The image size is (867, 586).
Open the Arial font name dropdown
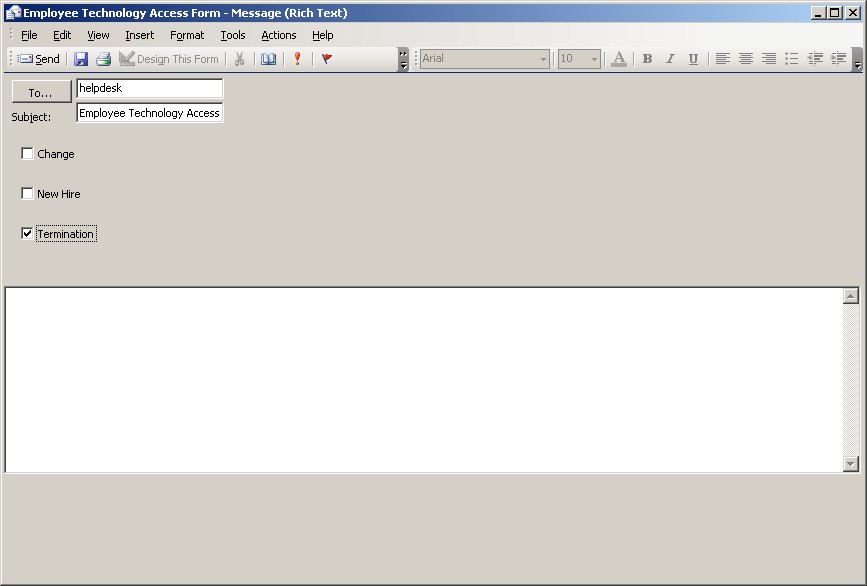pos(544,59)
